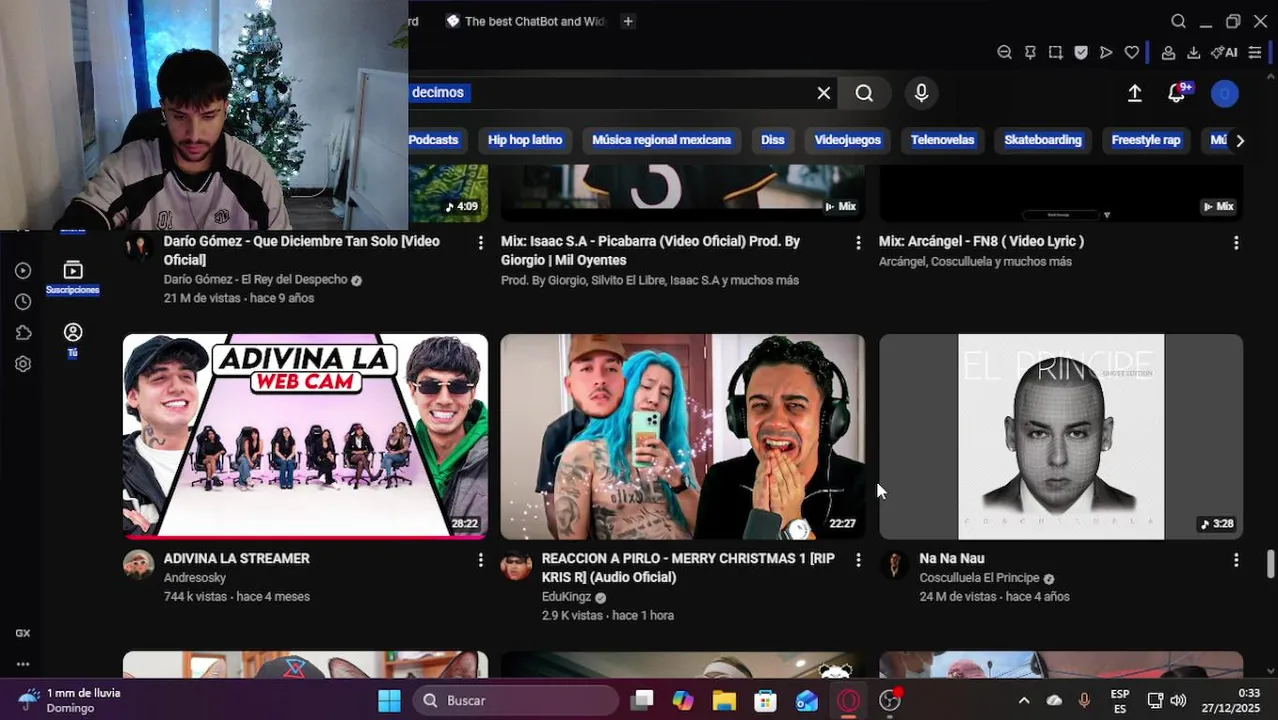Play the El Principe Na Na Nau thumbnail
Image resolution: width=1278 pixels, height=720 pixels.
[1061, 436]
